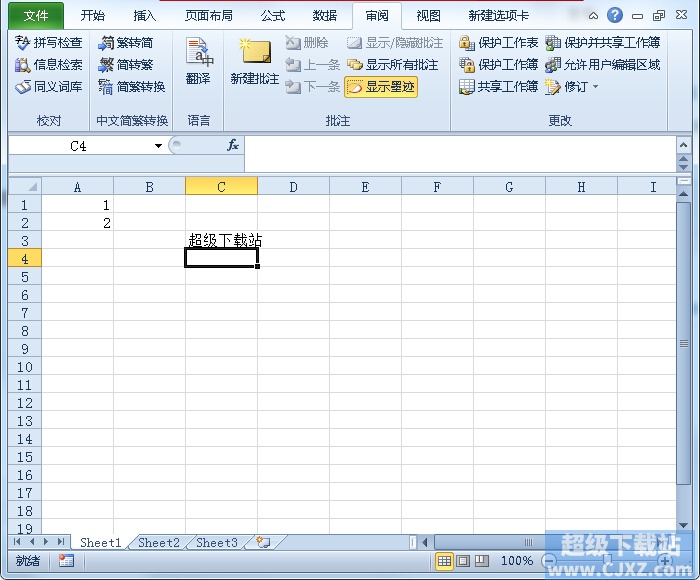Click 保护并共享工作簿 button
The width and height of the screenshot is (700, 580).
point(603,43)
